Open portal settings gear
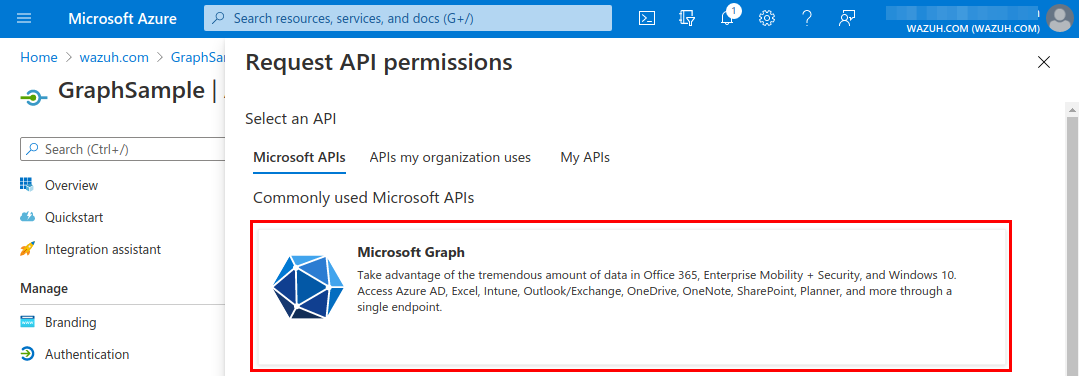 point(767,19)
